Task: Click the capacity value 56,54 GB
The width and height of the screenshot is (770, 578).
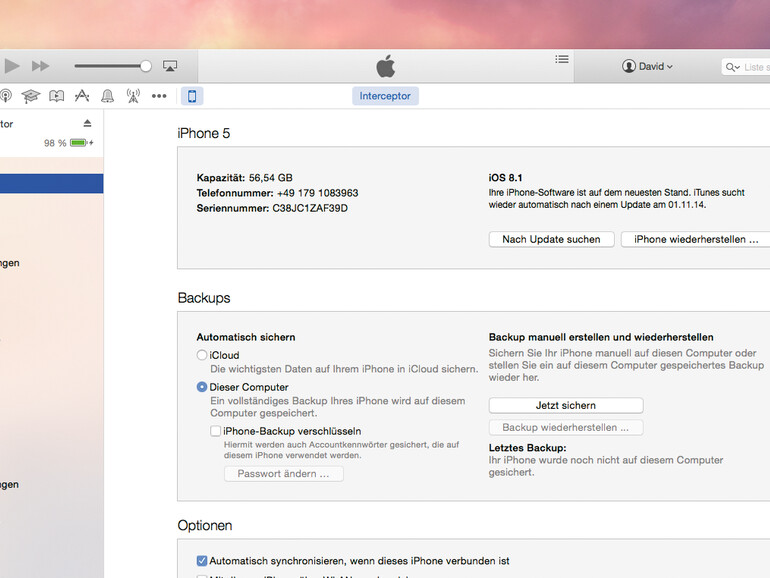Action: 270,178
